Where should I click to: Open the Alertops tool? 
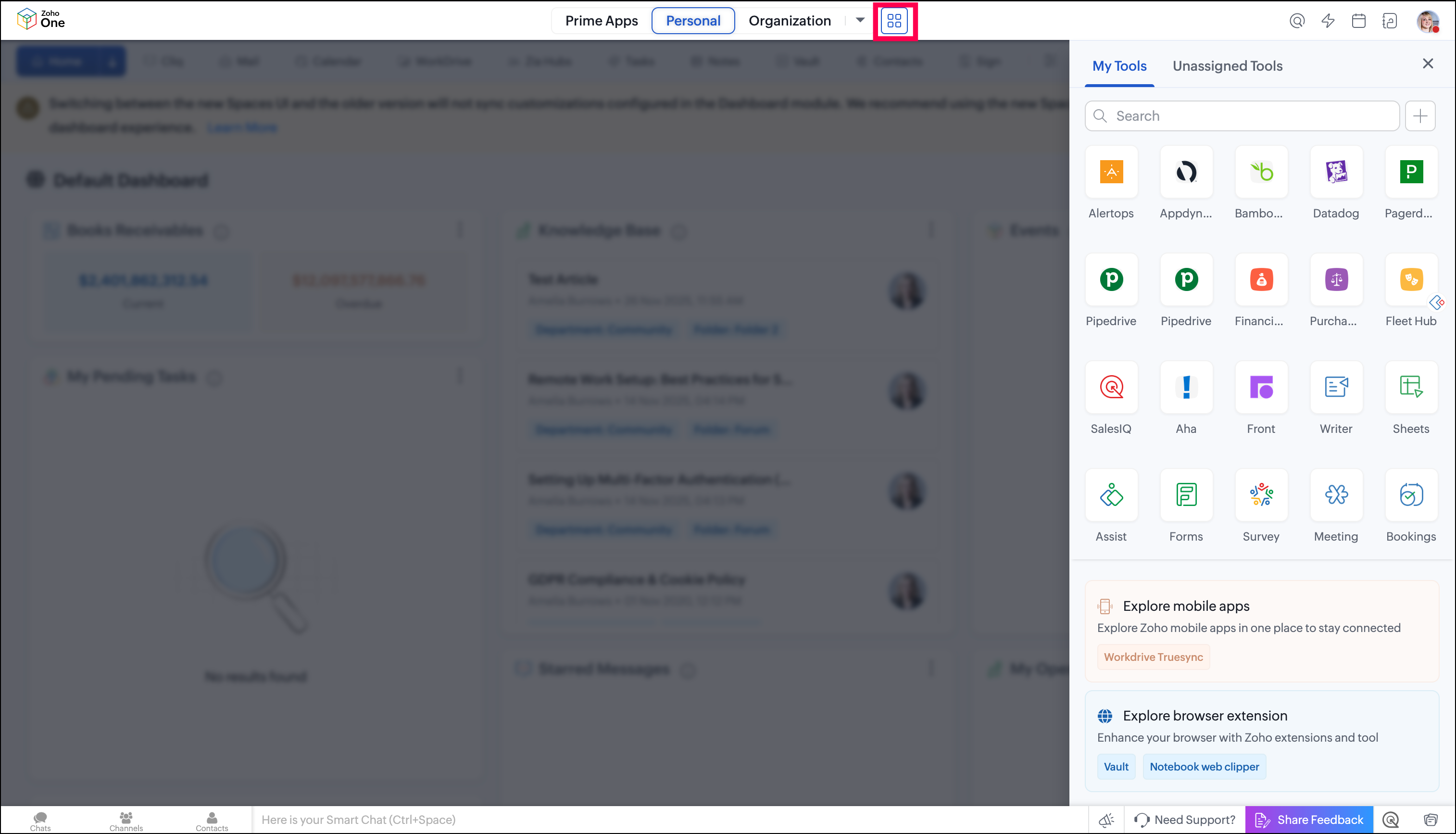[1111, 172]
